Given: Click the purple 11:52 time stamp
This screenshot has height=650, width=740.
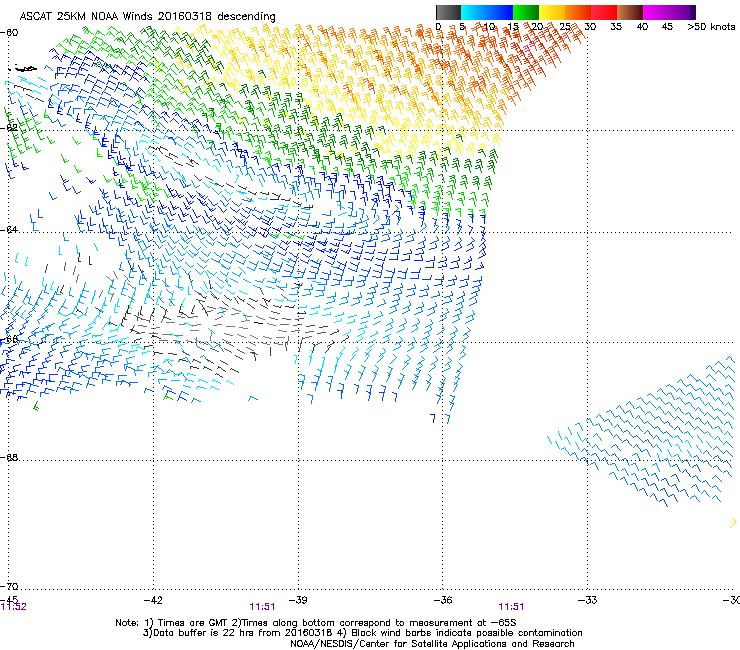Looking at the screenshot, I should click(x=14, y=607).
